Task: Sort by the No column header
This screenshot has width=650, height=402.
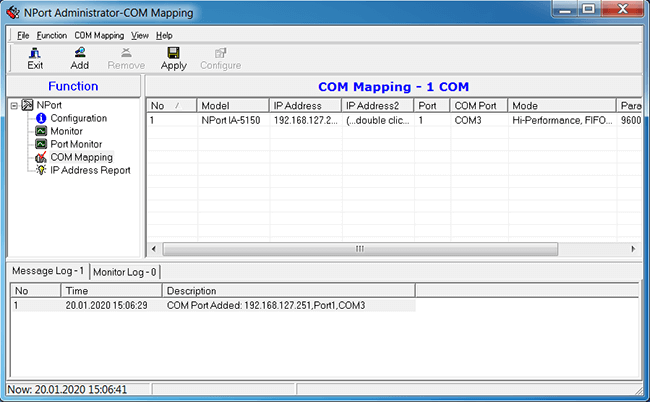Action: pos(172,106)
